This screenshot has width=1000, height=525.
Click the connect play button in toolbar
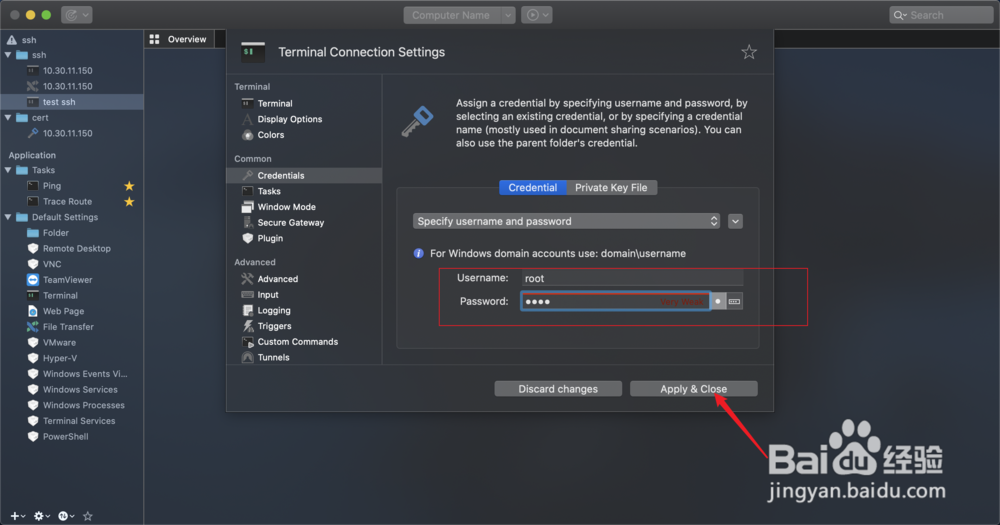click(x=536, y=15)
